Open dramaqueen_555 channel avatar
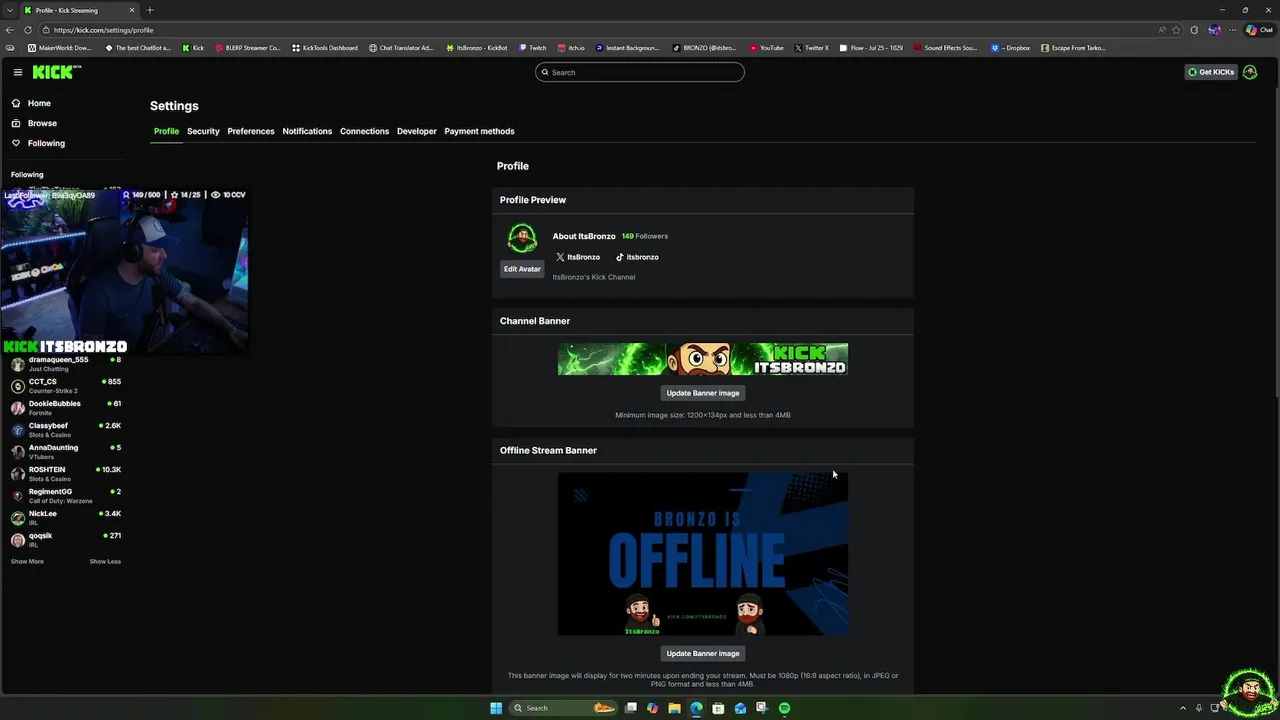The height and width of the screenshot is (720, 1280). pos(18,364)
